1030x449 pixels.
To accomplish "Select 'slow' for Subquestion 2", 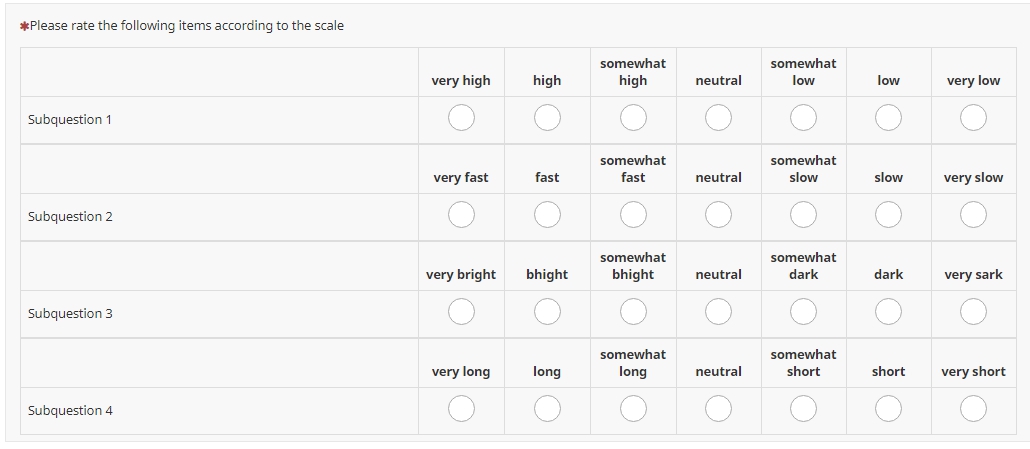I will click(888, 215).
